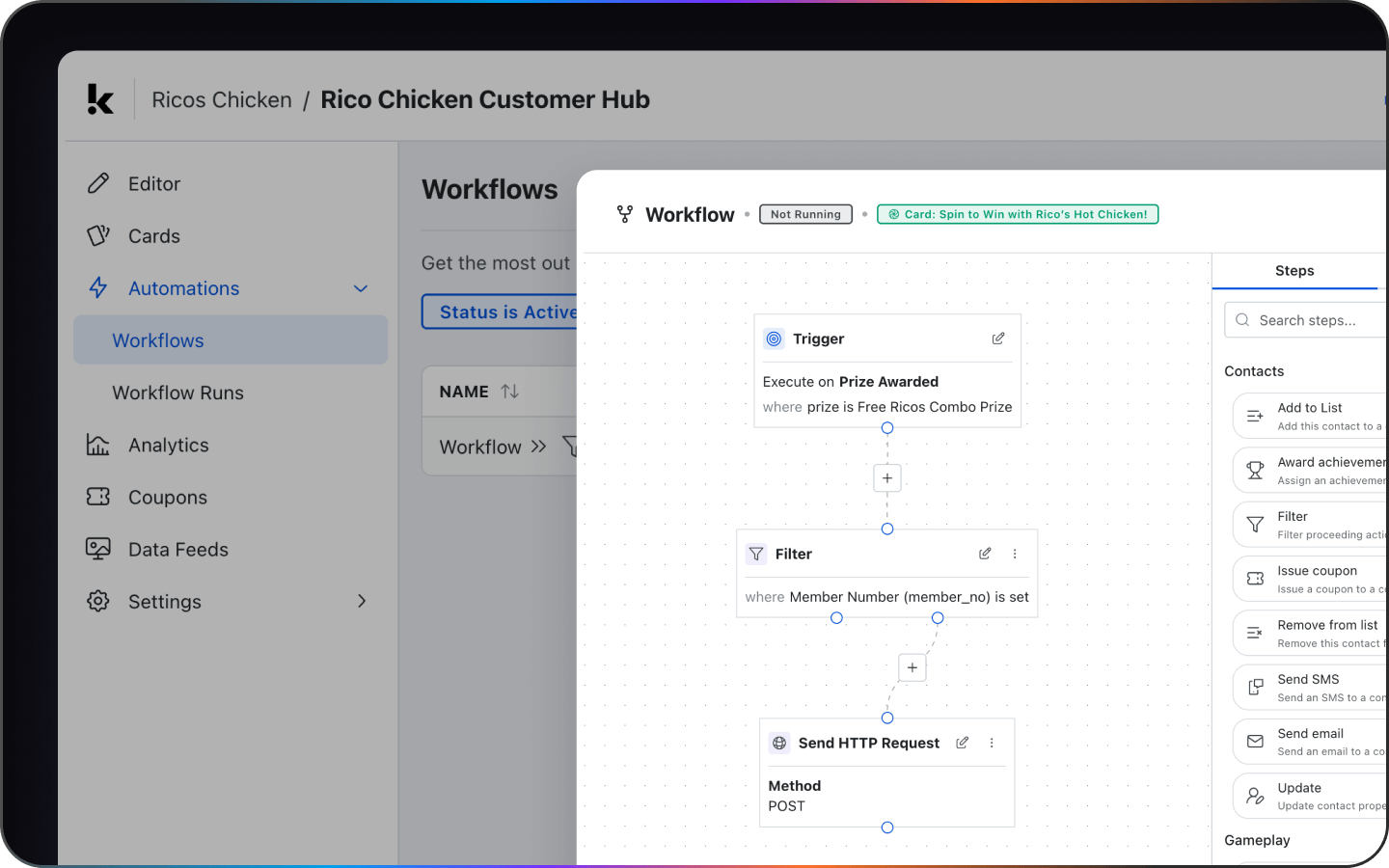The image size is (1389, 868).
Task: Click the Data Feeds monitor icon
Action: pyautogui.click(x=98, y=549)
